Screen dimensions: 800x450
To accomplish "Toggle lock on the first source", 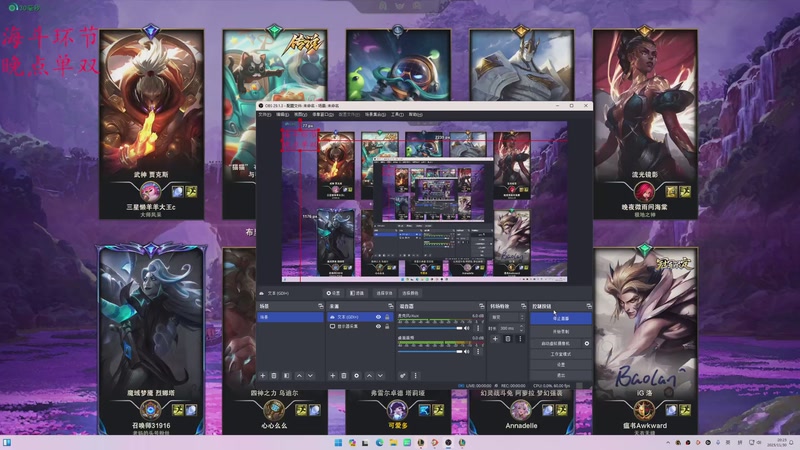I will (388, 317).
